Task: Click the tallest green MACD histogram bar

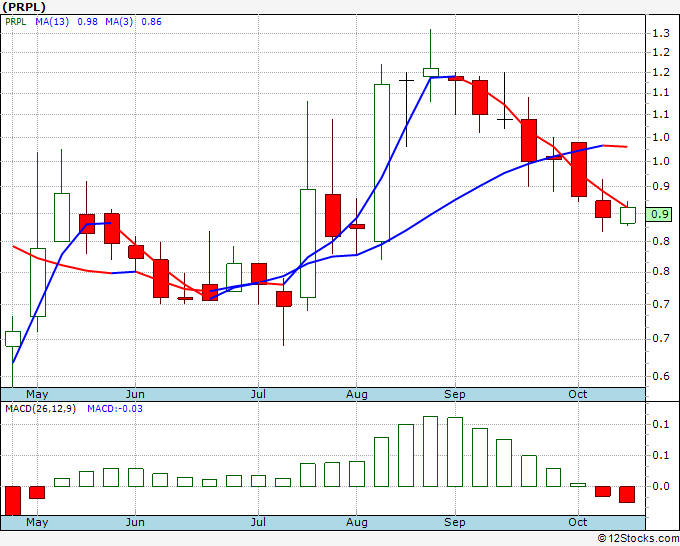Action: click(430, 451)
